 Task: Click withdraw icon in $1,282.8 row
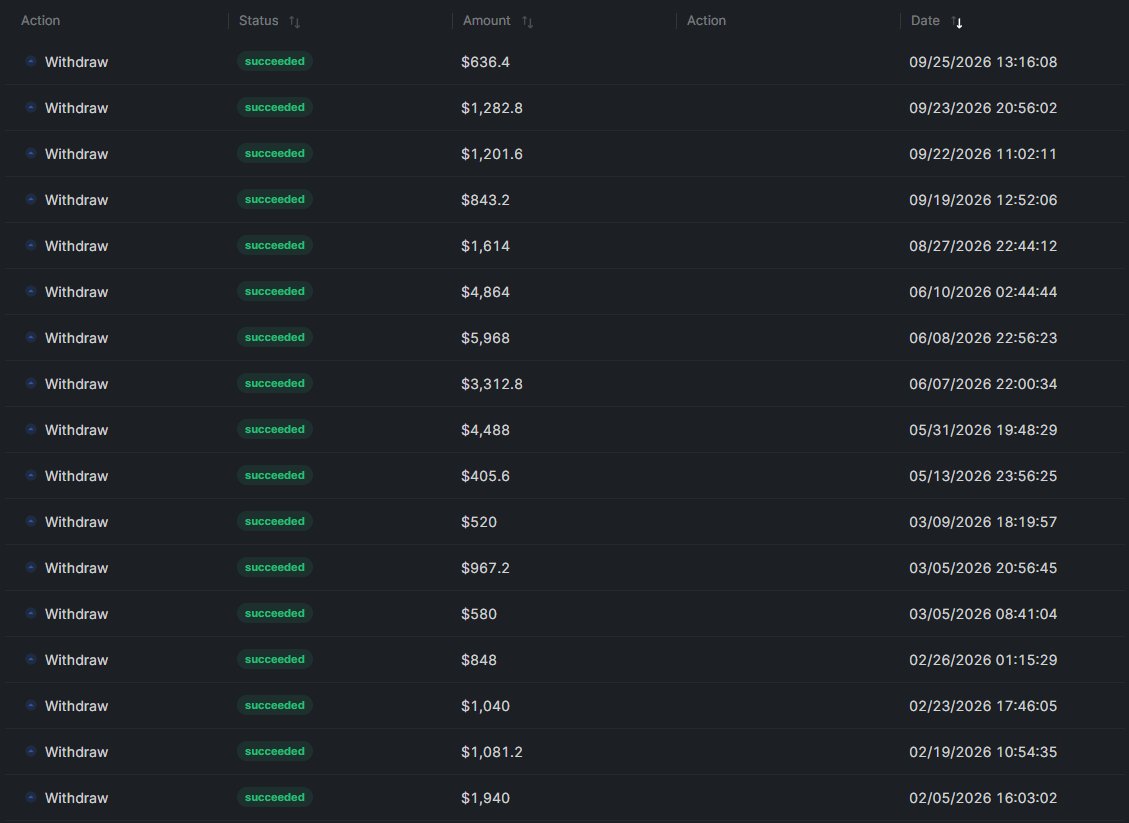click(30, 108)
